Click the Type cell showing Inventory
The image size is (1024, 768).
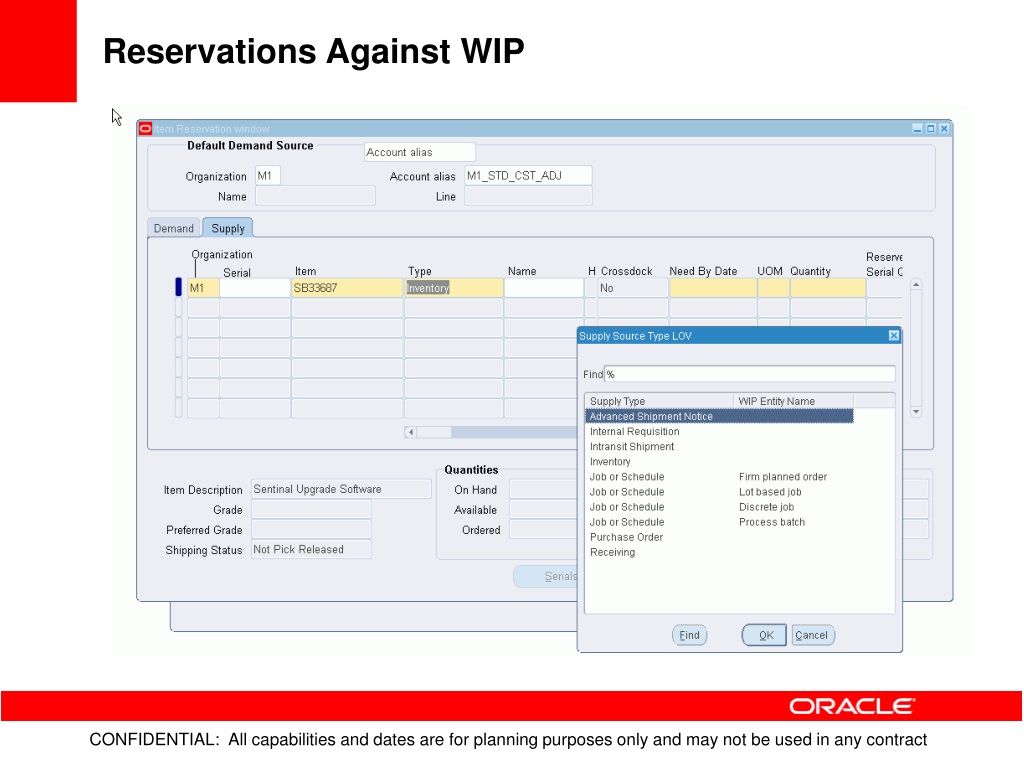pyautogui.click(x=454, y=288)
